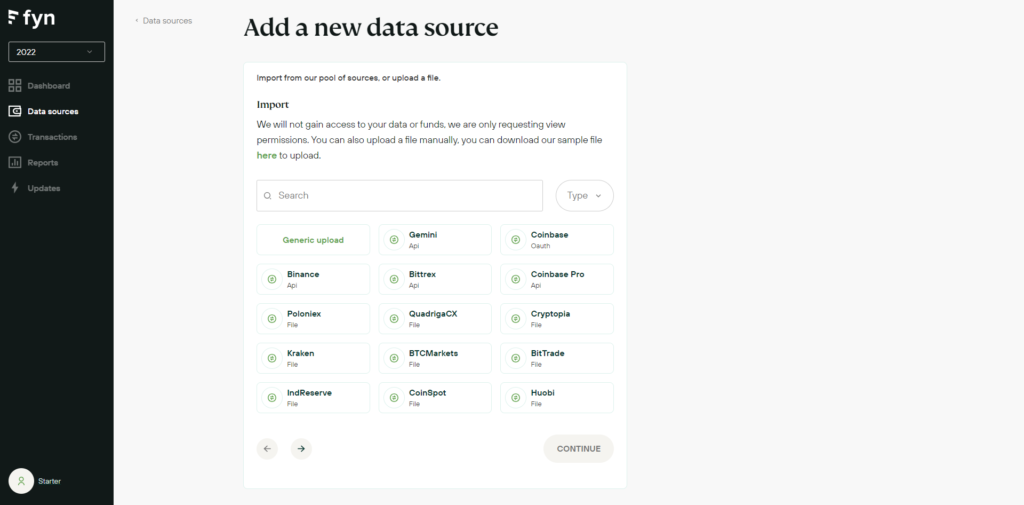
Task: Click the Transactions sidebar icon
Action: [x=14, y=137]
